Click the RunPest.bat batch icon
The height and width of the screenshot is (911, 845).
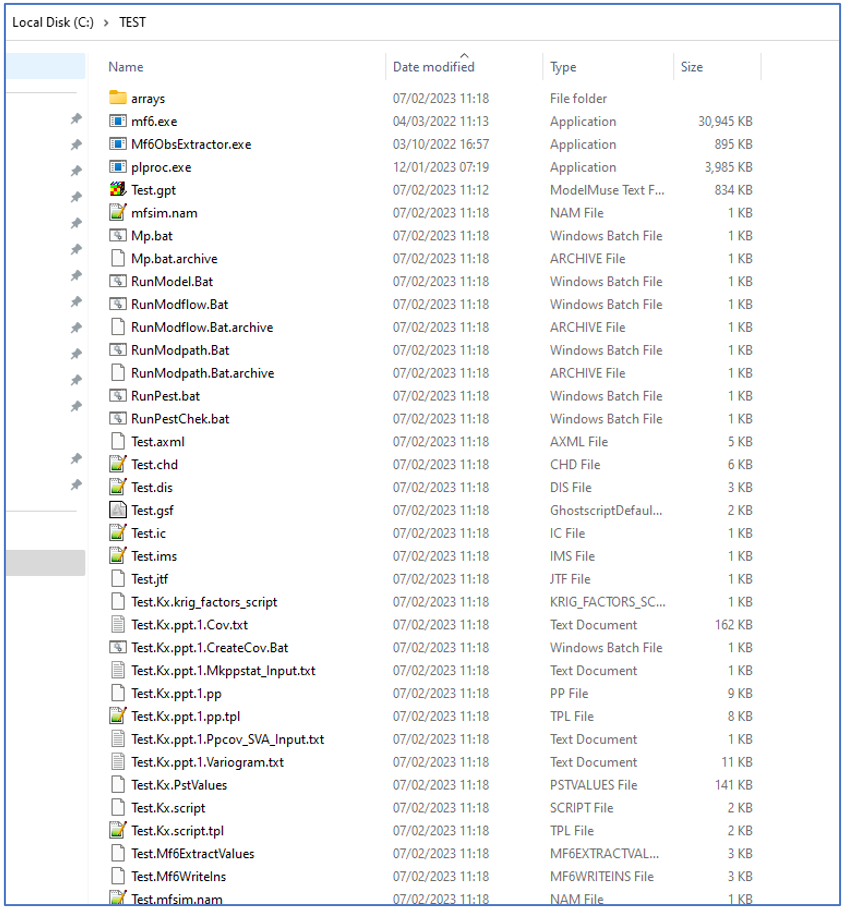point(117,396)
